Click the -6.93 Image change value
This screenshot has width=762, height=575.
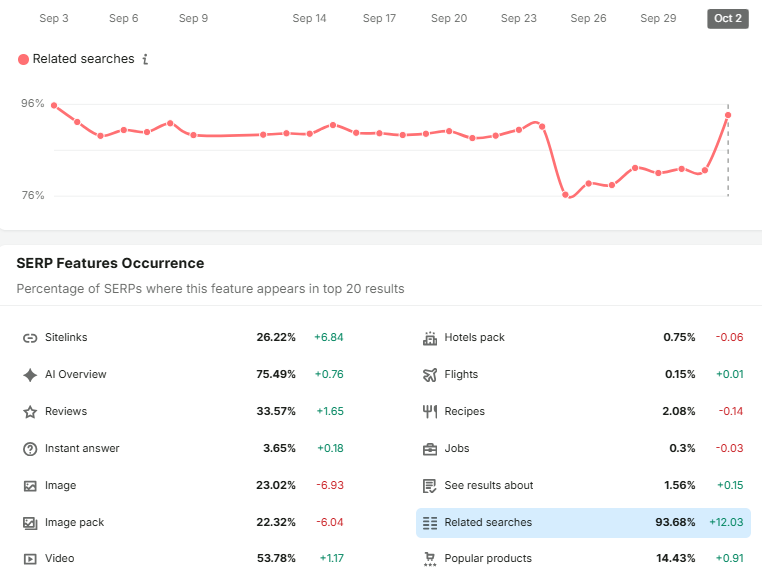point(329,485)
